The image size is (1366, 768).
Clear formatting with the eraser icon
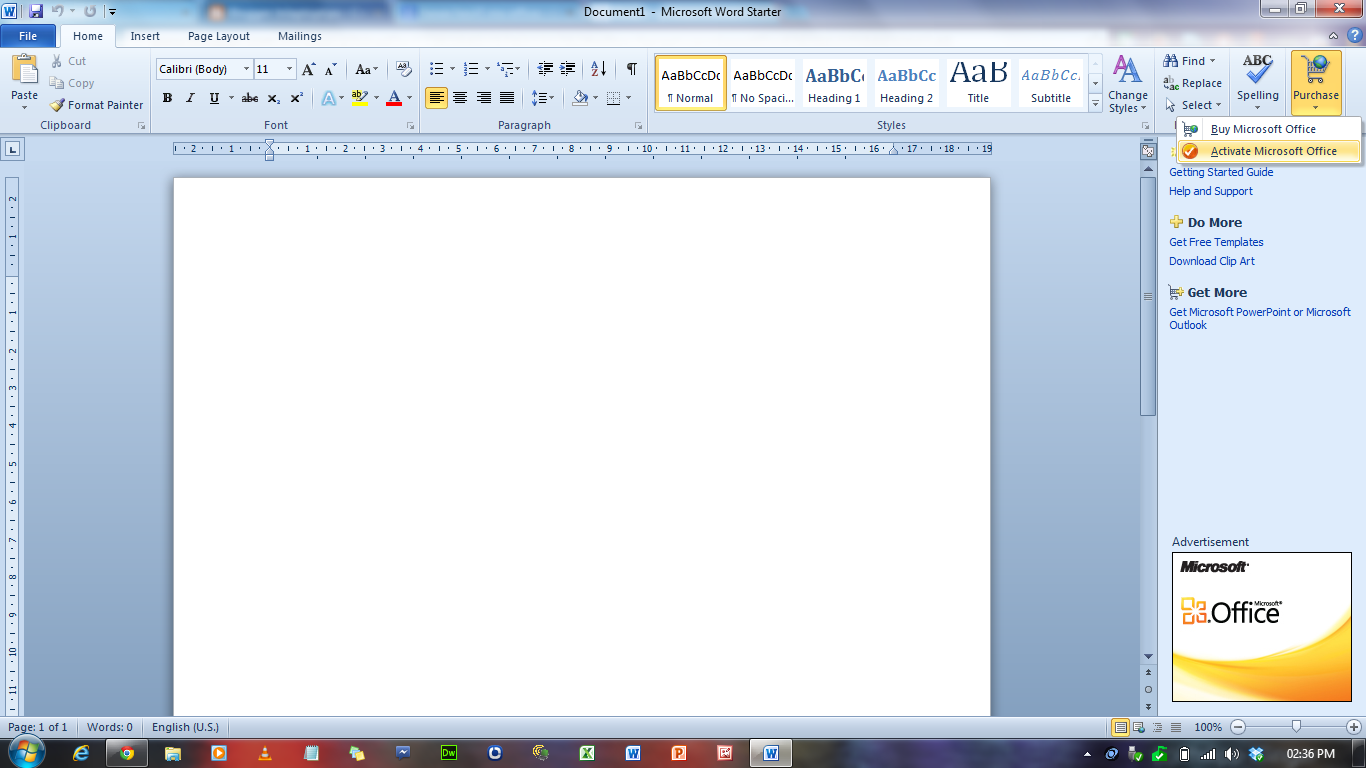tap(403, 69)
